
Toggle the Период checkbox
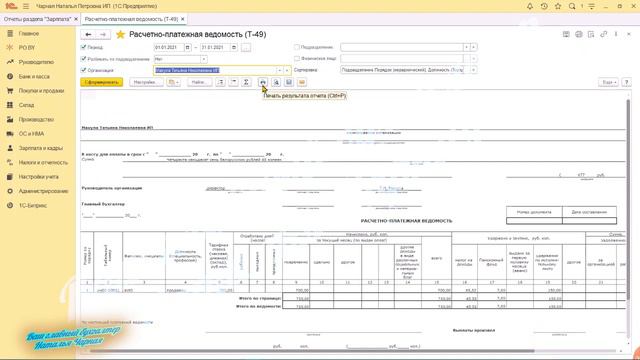tap(84, 47)
